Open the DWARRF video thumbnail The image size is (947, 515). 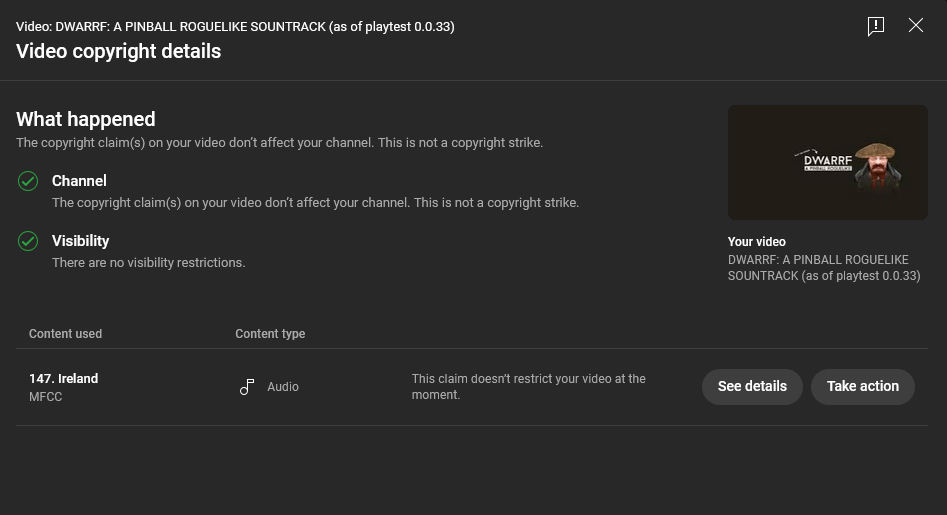tap(827, 162)
